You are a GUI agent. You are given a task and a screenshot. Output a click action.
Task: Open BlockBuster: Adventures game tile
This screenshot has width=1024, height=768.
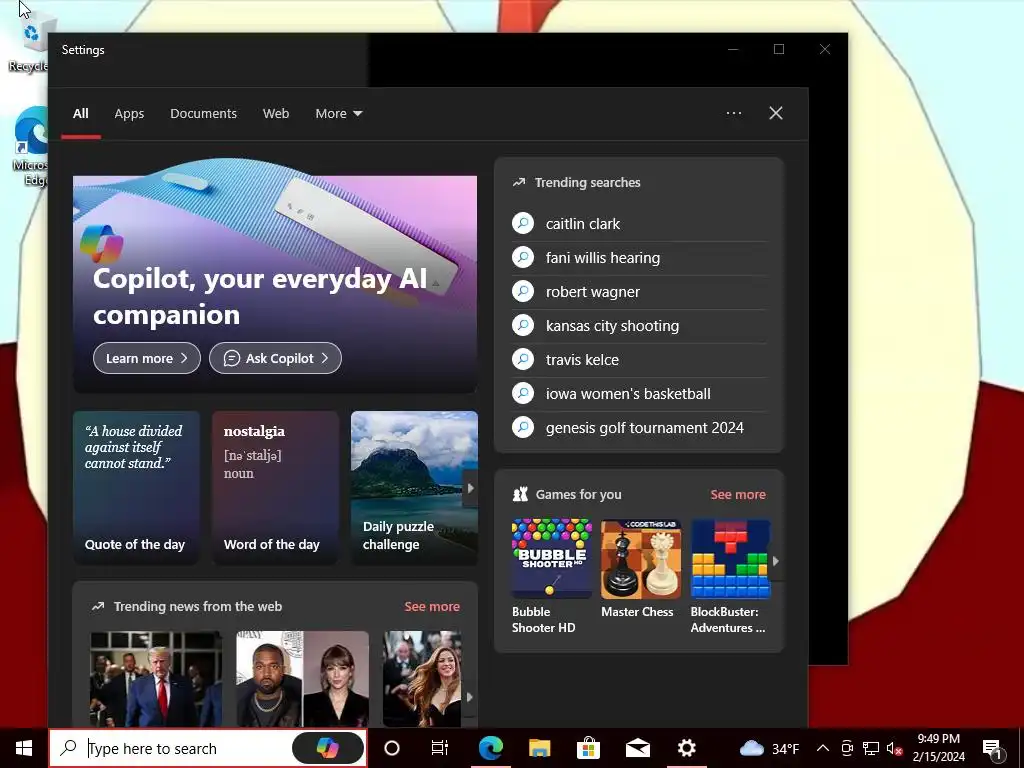point(730,576)
